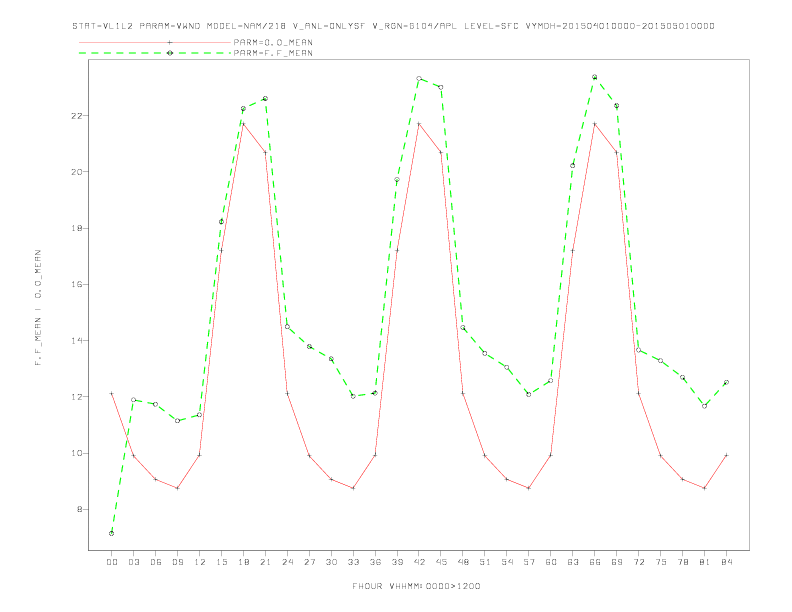The width and height of the screenshot is (792, 612).
Task: Click the x-axis tick label 00
Action: 112,562
